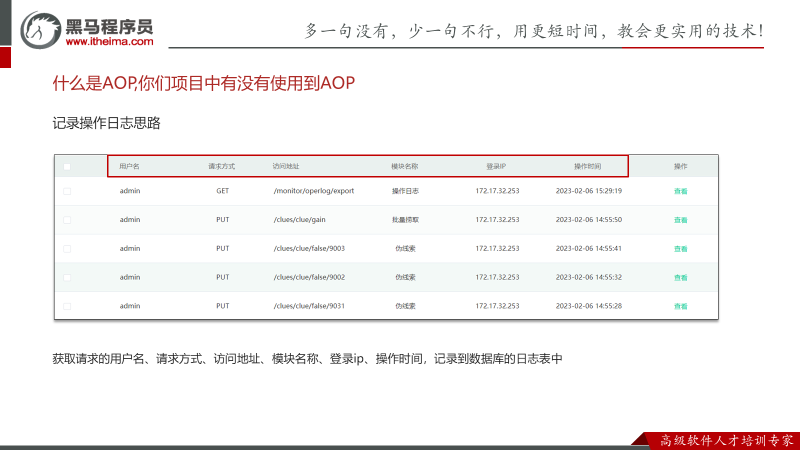Click the 访问地址 column header
The width and height of the screenshot is (800, 450).
(x=286, y=166)
